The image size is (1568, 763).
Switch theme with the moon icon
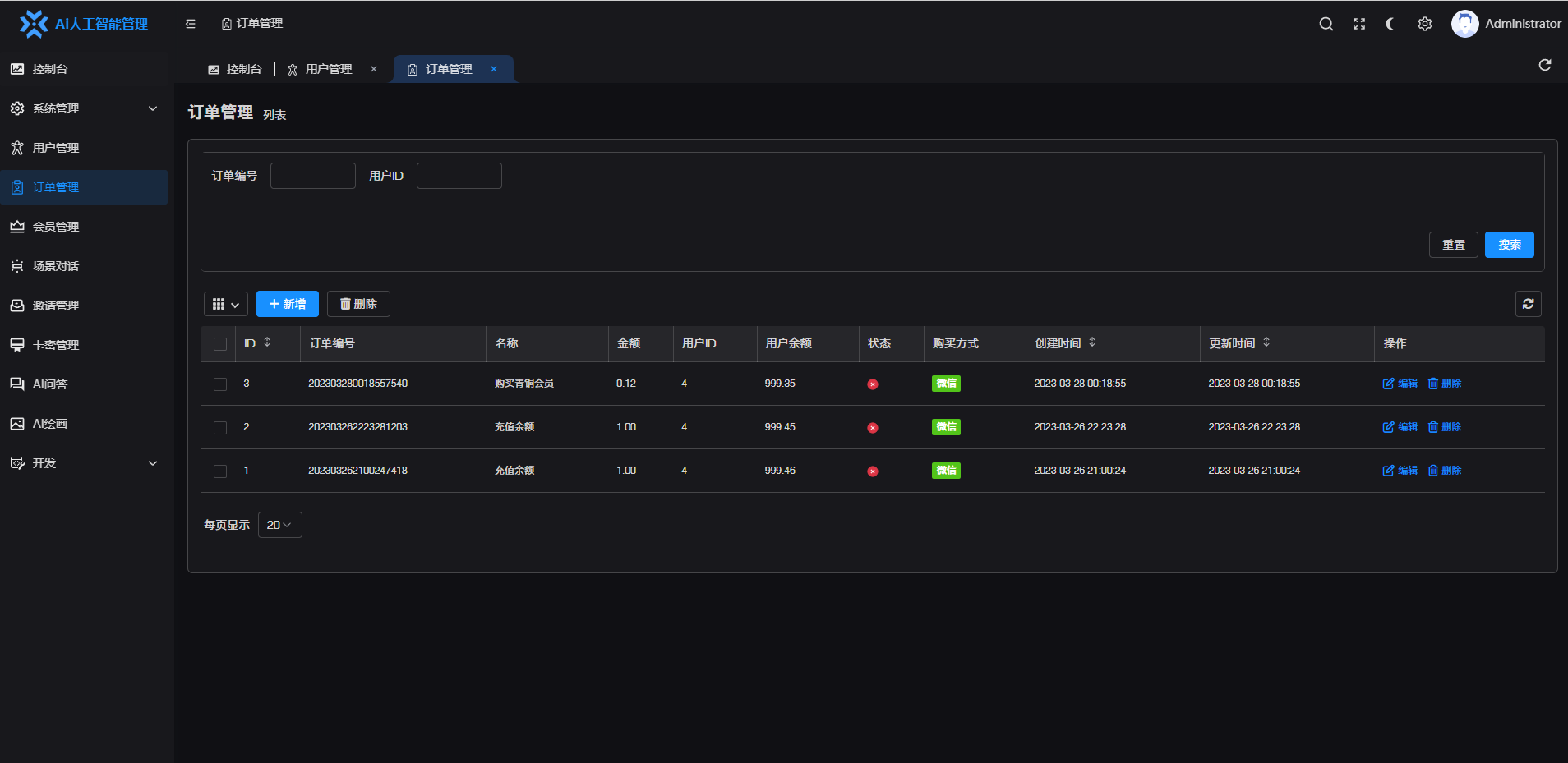tap(1391, 24)
